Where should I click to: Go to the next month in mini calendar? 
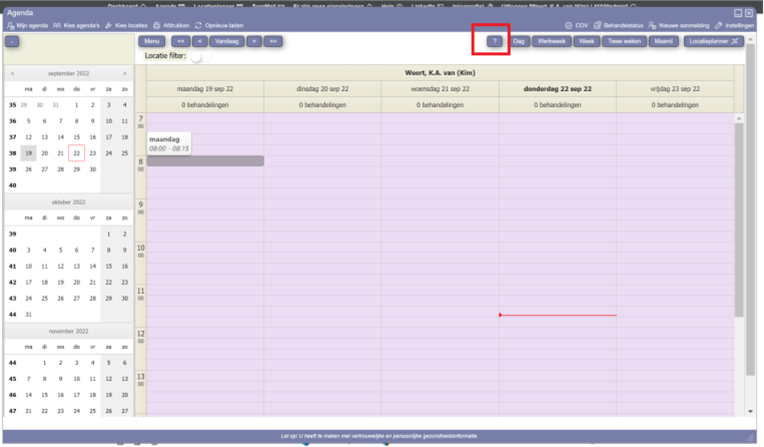tap(125, 74)
